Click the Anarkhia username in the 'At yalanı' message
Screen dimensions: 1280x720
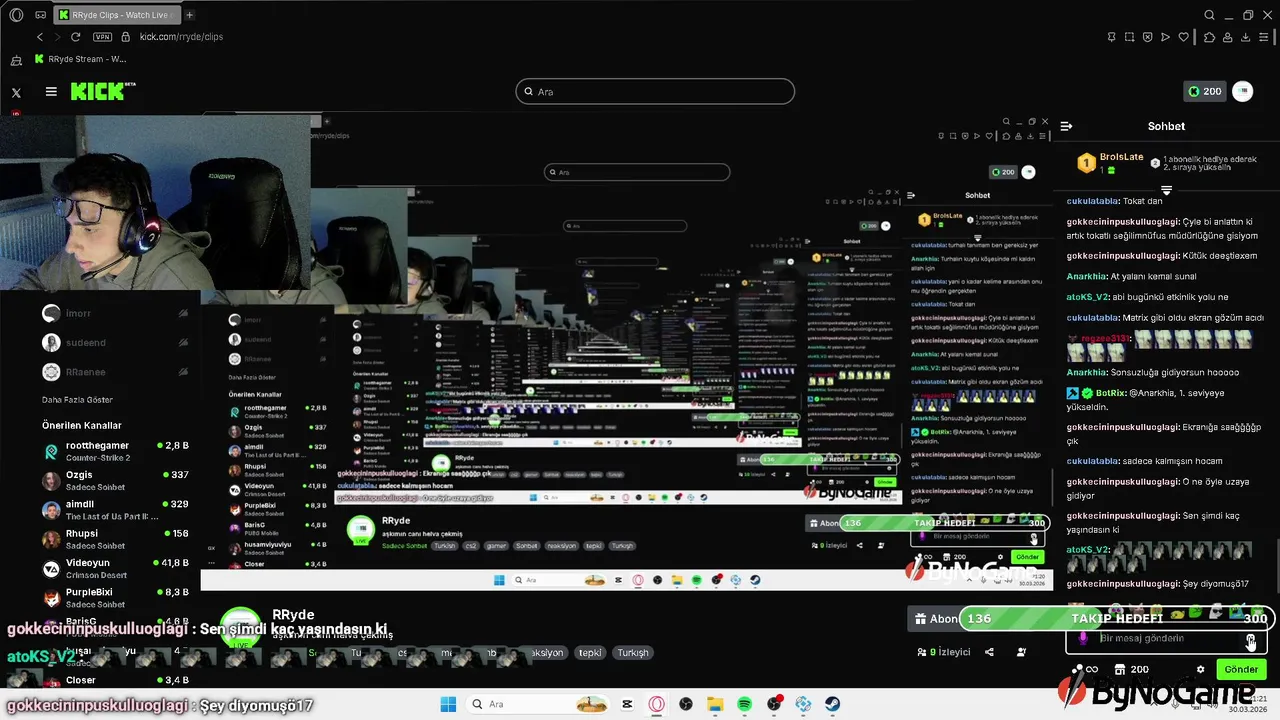point(1087,276)
